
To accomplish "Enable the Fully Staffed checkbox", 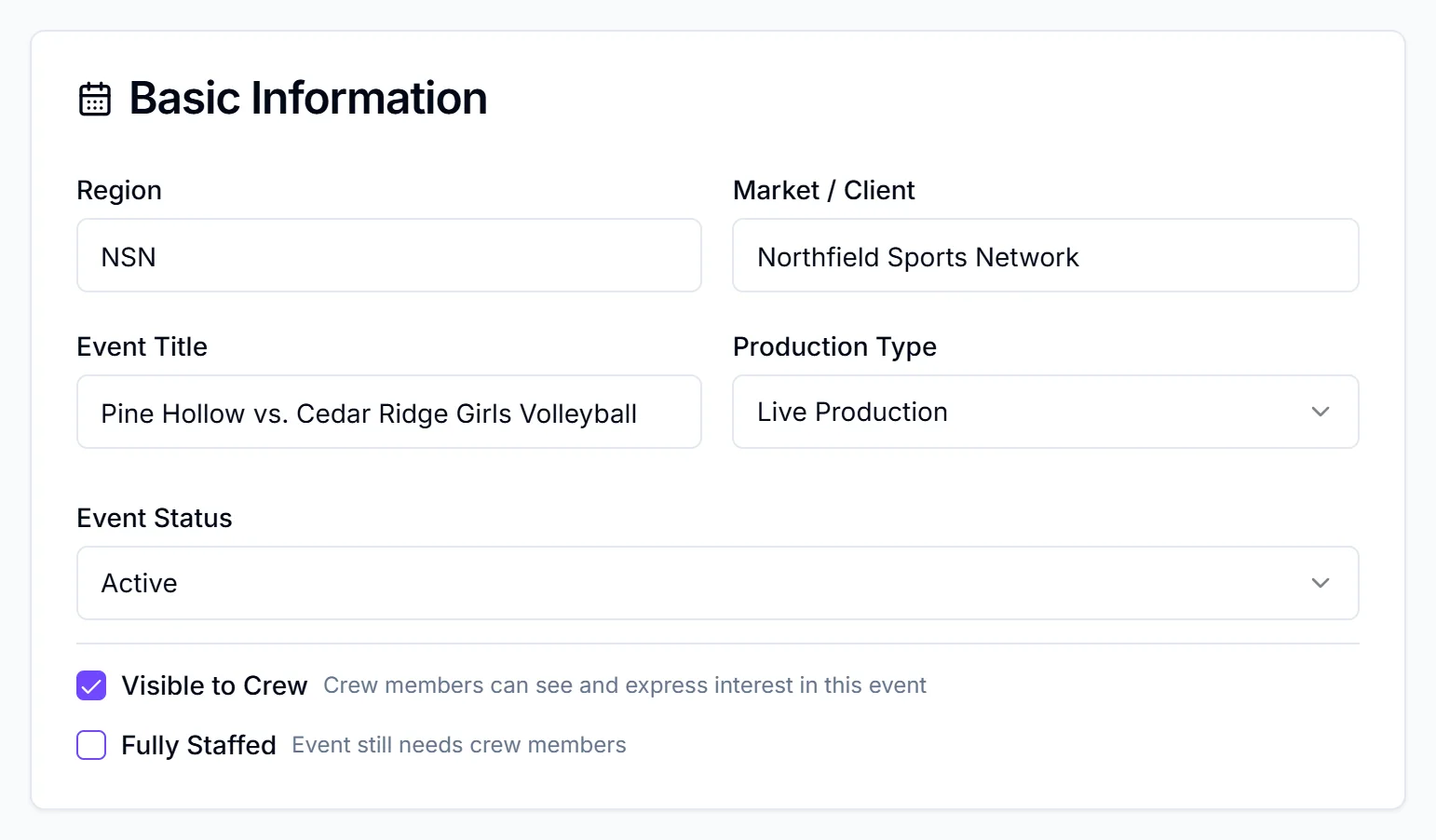I will [91, 745].
